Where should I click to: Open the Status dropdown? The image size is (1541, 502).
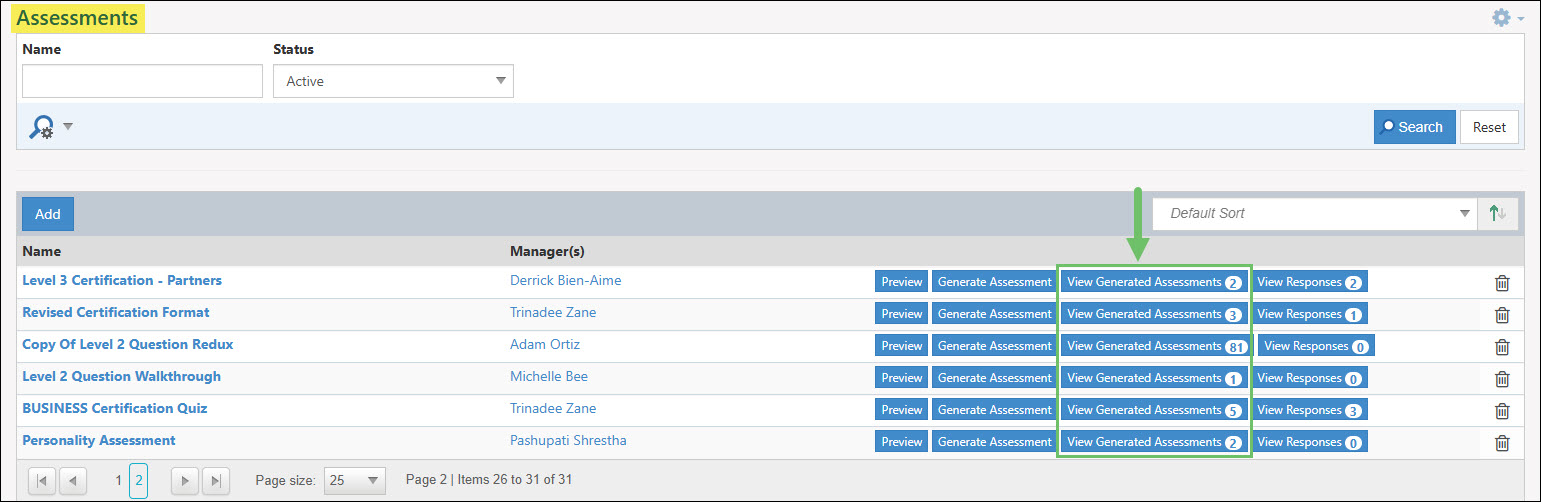point(393,81)
